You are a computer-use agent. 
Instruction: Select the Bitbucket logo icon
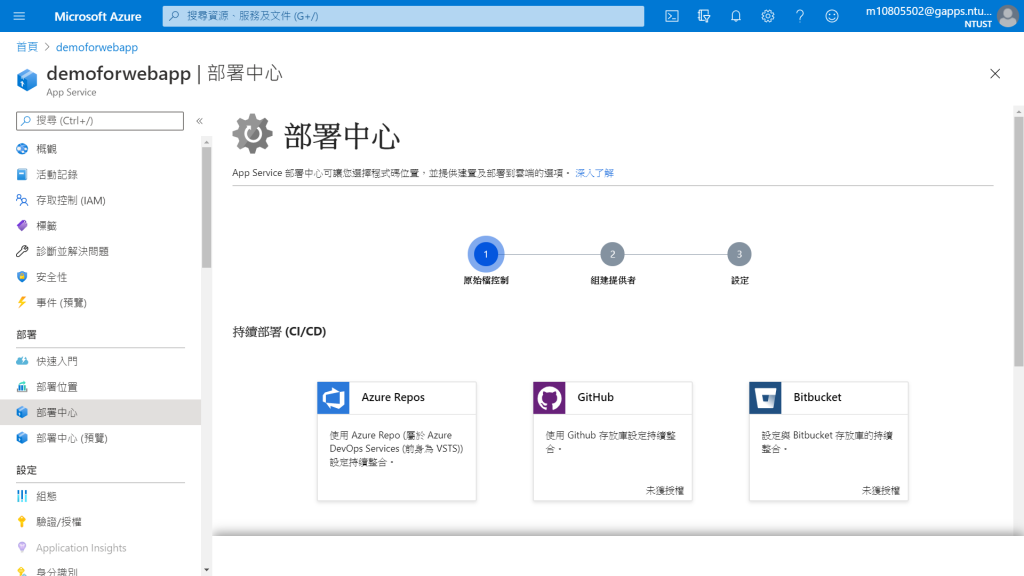[765, 398]
